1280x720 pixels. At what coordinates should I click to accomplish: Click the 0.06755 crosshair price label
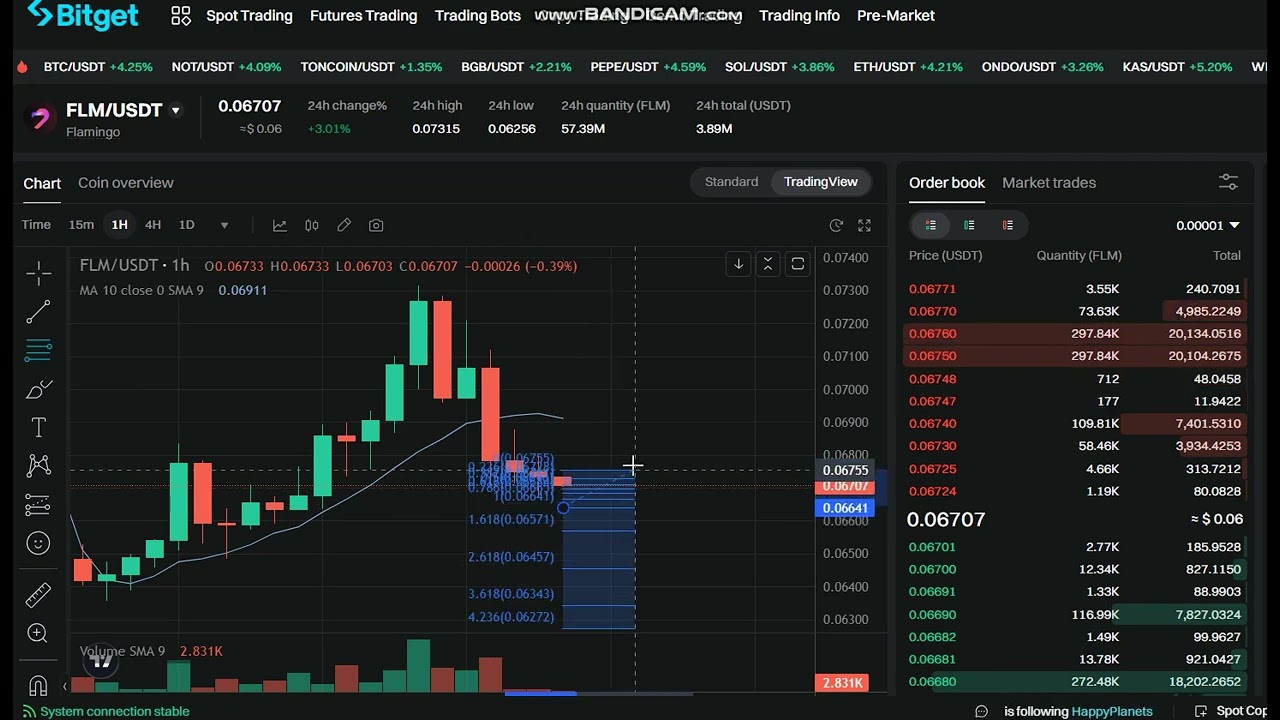click(845, 470)
